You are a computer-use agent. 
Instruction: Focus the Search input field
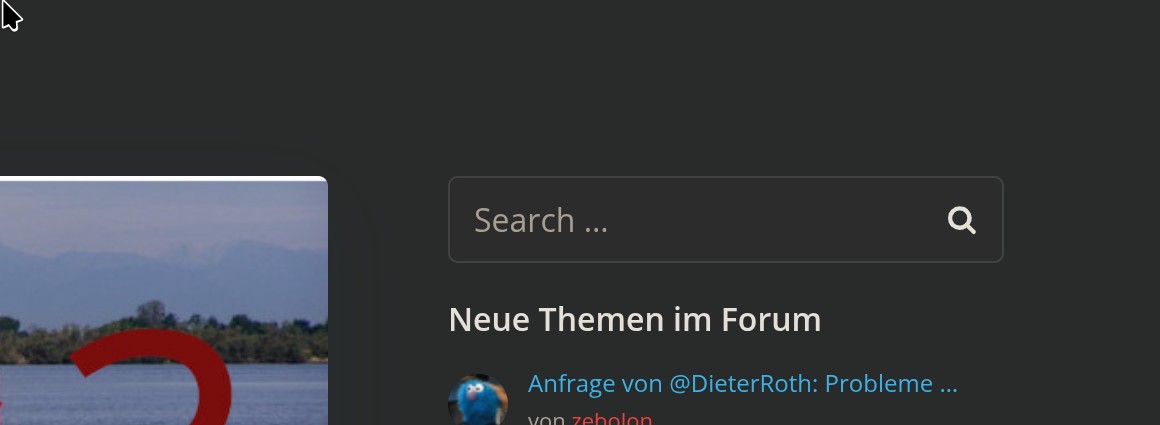(726, 219)
